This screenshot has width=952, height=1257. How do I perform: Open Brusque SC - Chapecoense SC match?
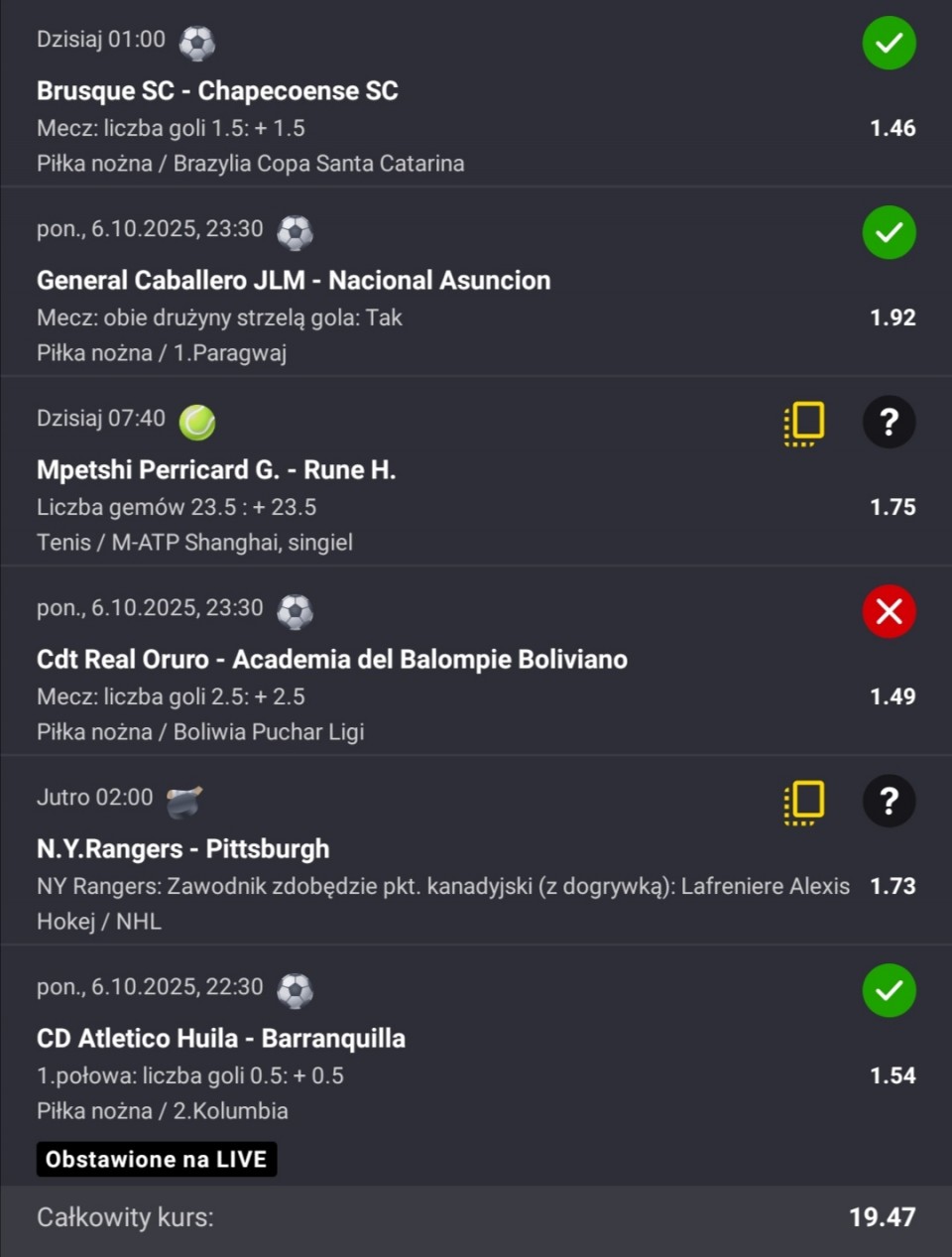[217, 91]
